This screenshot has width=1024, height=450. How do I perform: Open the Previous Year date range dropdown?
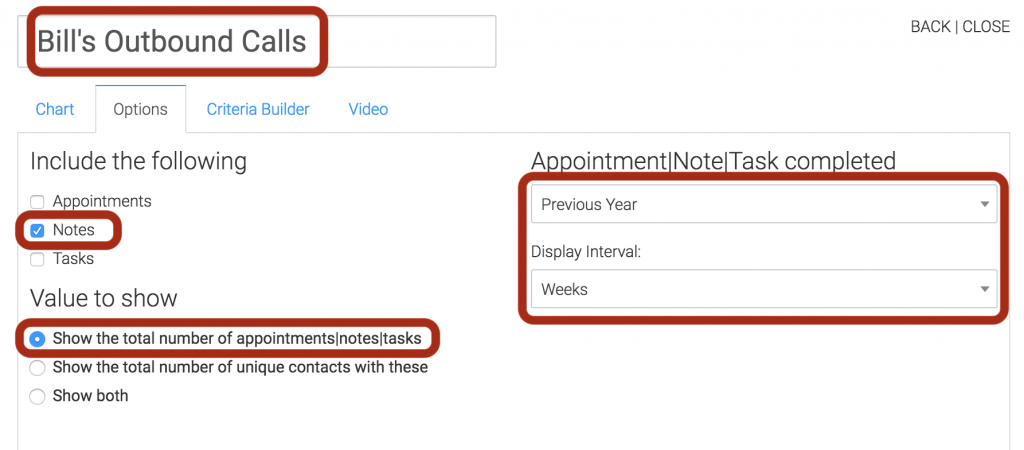(763, 204)
